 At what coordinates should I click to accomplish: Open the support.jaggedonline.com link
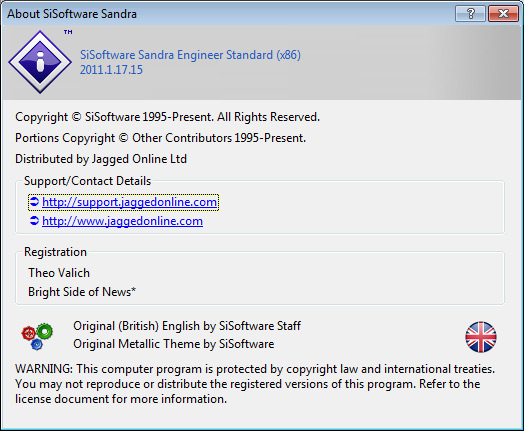[129, 202]
